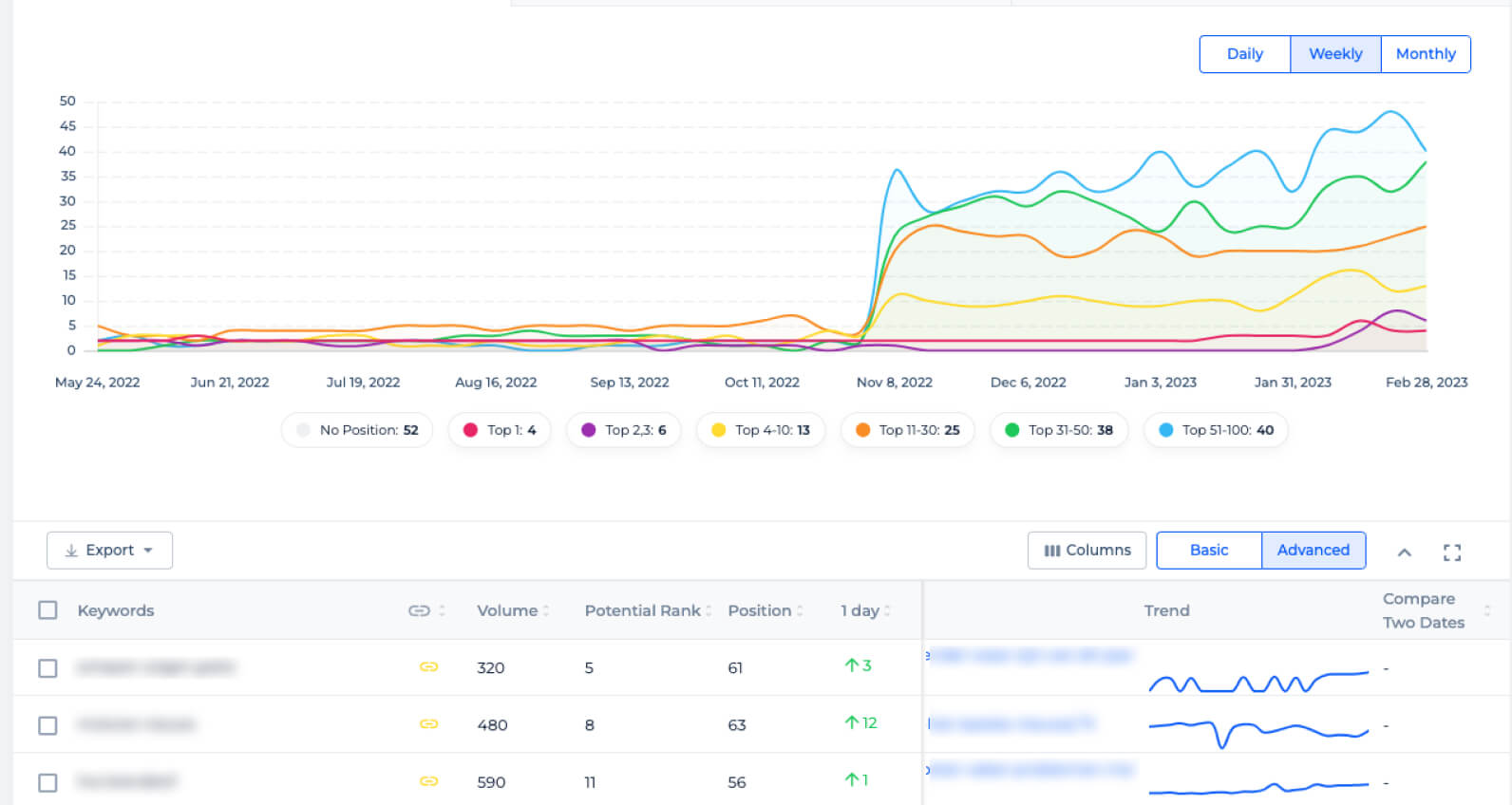1512x805 pixels.
Task: Select the keyword row with volume 320
Action: click(x=47, y=668)
